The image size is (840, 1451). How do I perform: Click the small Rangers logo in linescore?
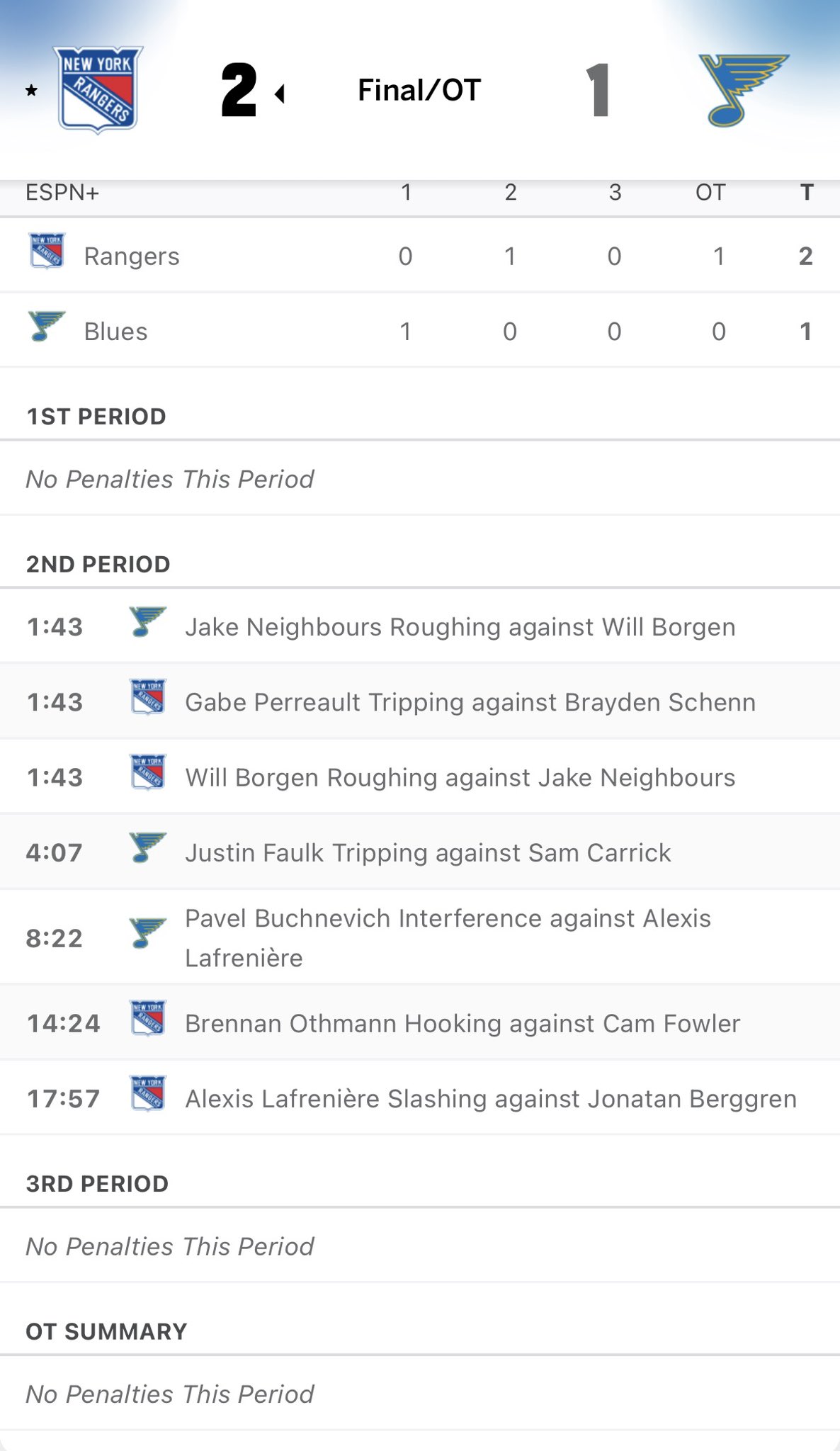[47, 252]
